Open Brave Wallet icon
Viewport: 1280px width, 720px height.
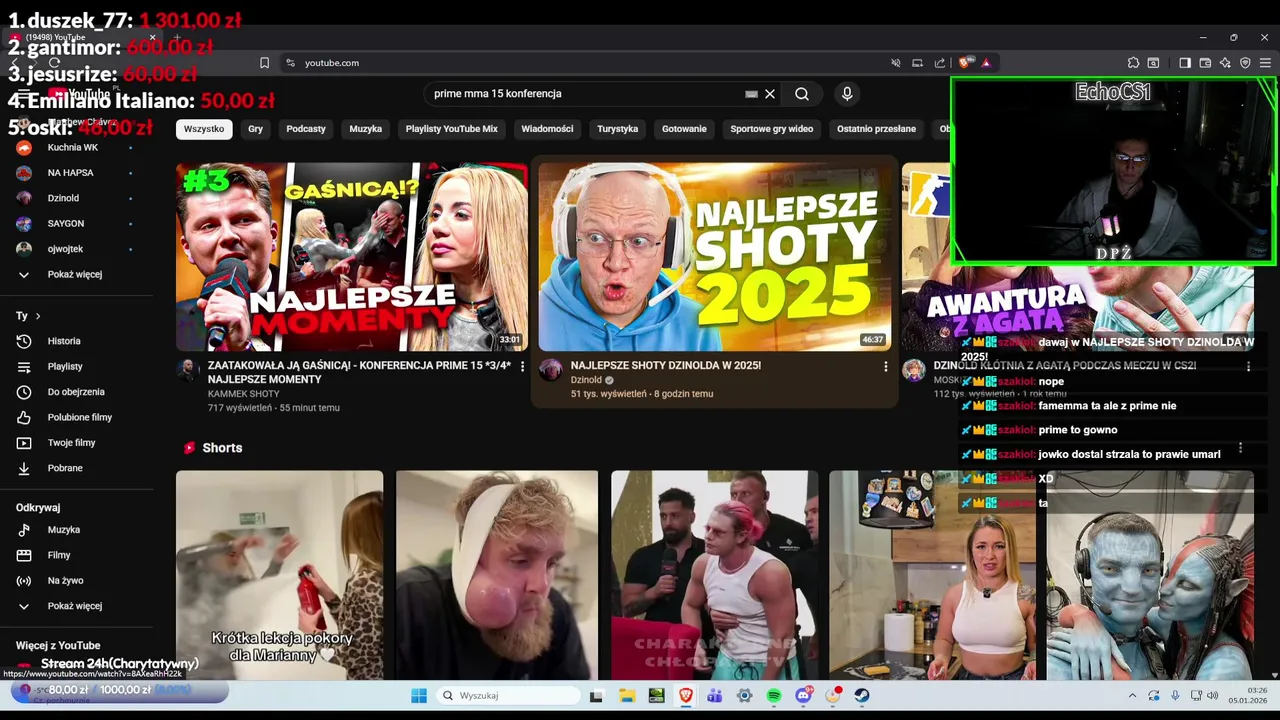coord(1205,63)
